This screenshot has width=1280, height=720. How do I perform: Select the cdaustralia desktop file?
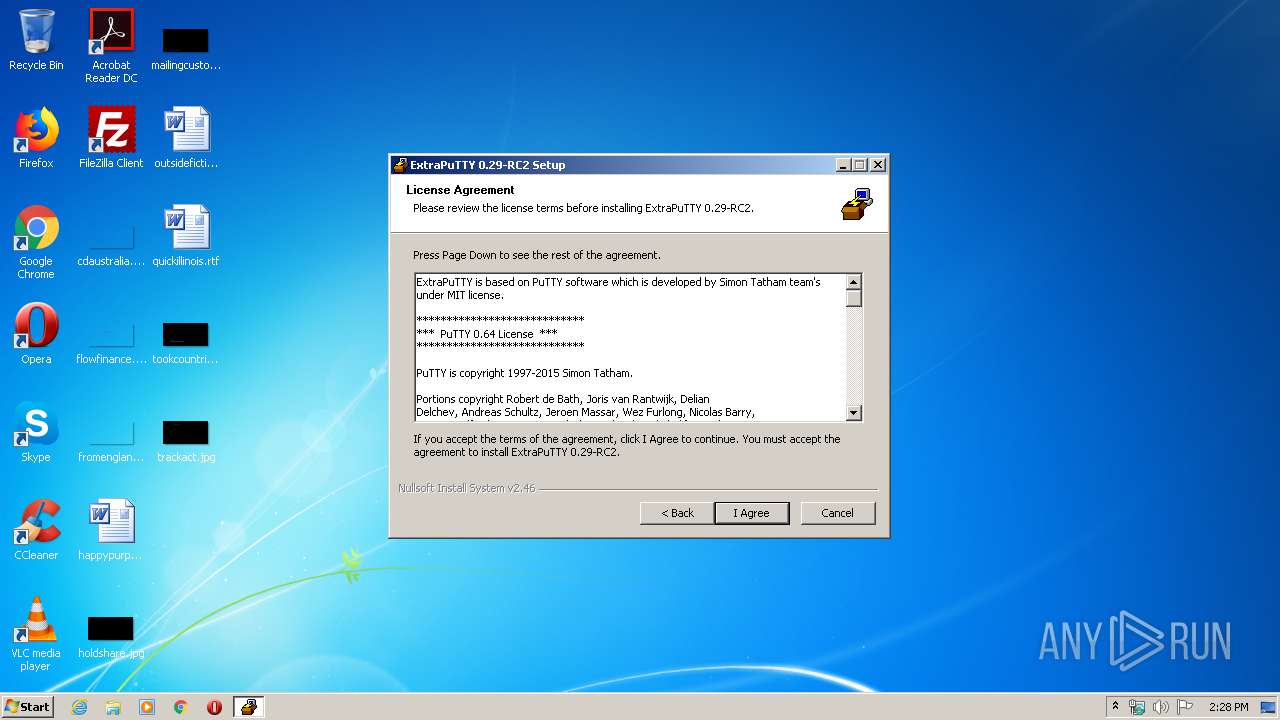[111, 247]
